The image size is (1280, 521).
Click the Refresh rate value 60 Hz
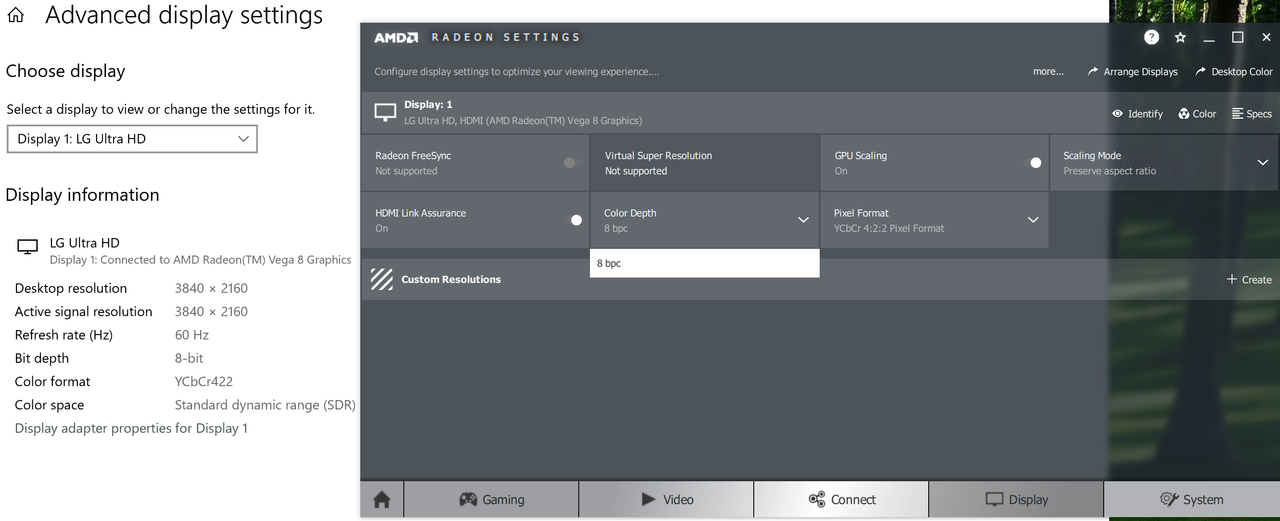click(192, 335)
